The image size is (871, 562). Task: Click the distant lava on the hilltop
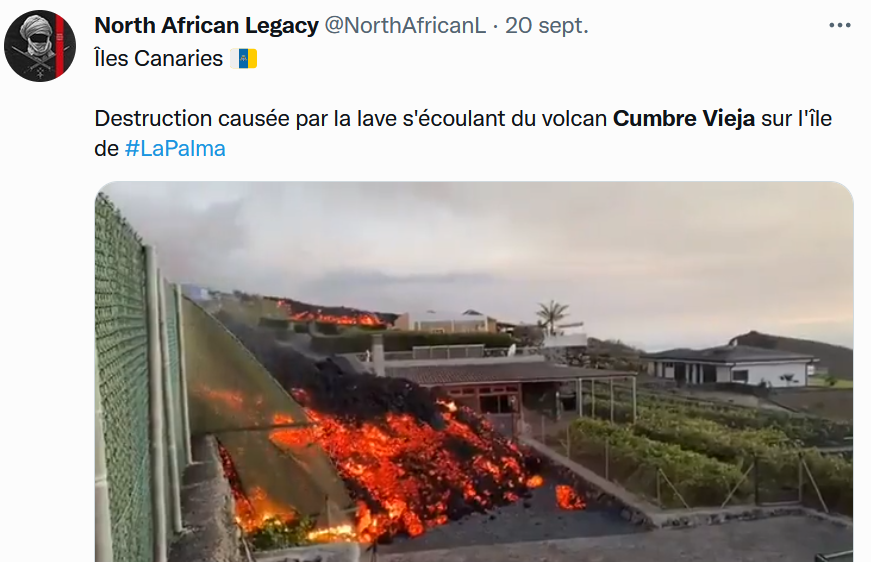[x=339, y=318]
